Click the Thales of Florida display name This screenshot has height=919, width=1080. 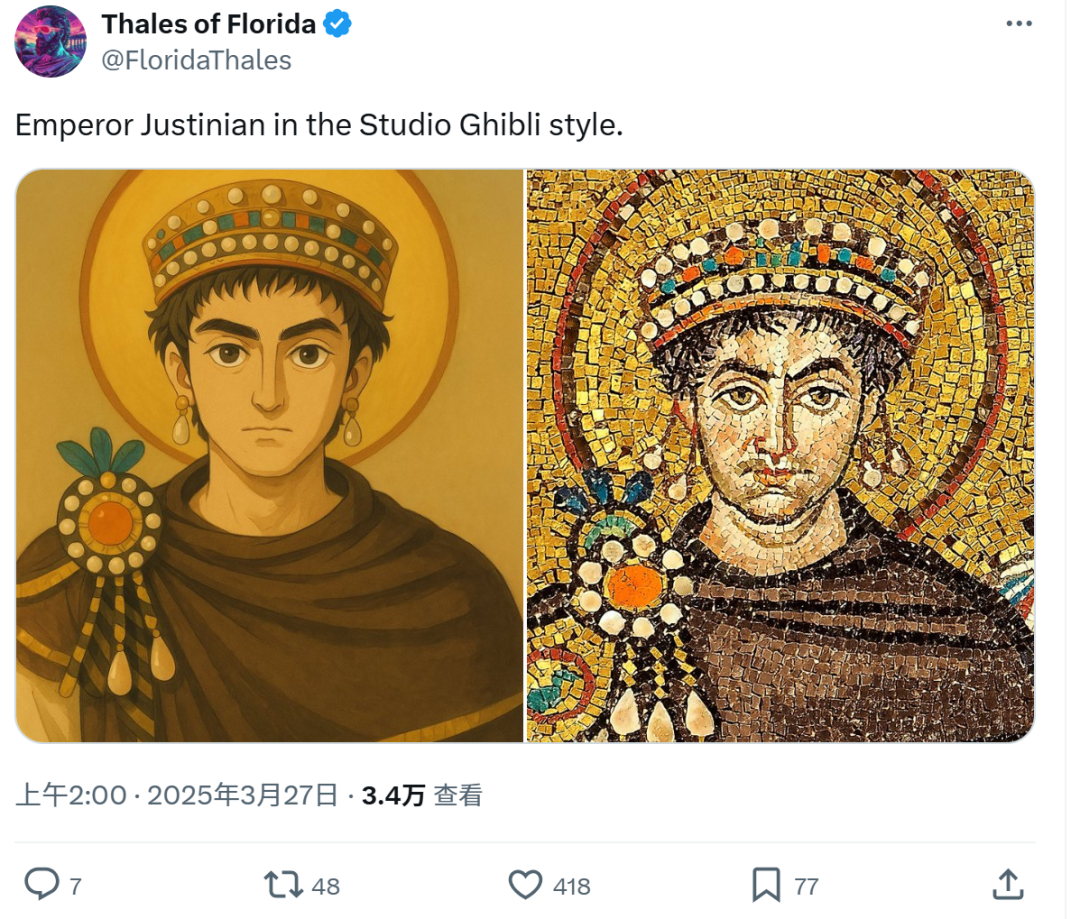(x=209, y=25)
